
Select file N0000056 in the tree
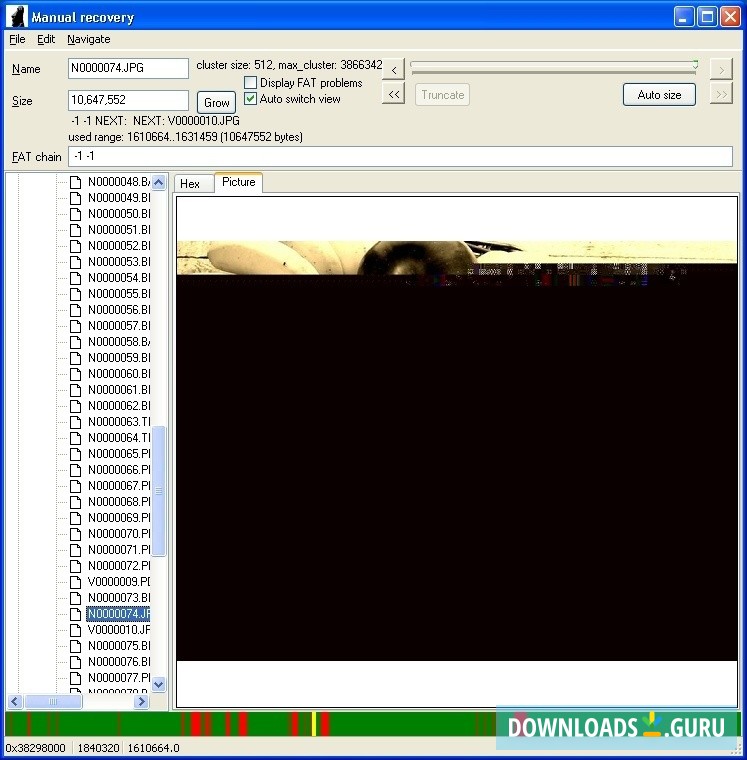pyautogui.click(x=119, y=310)
